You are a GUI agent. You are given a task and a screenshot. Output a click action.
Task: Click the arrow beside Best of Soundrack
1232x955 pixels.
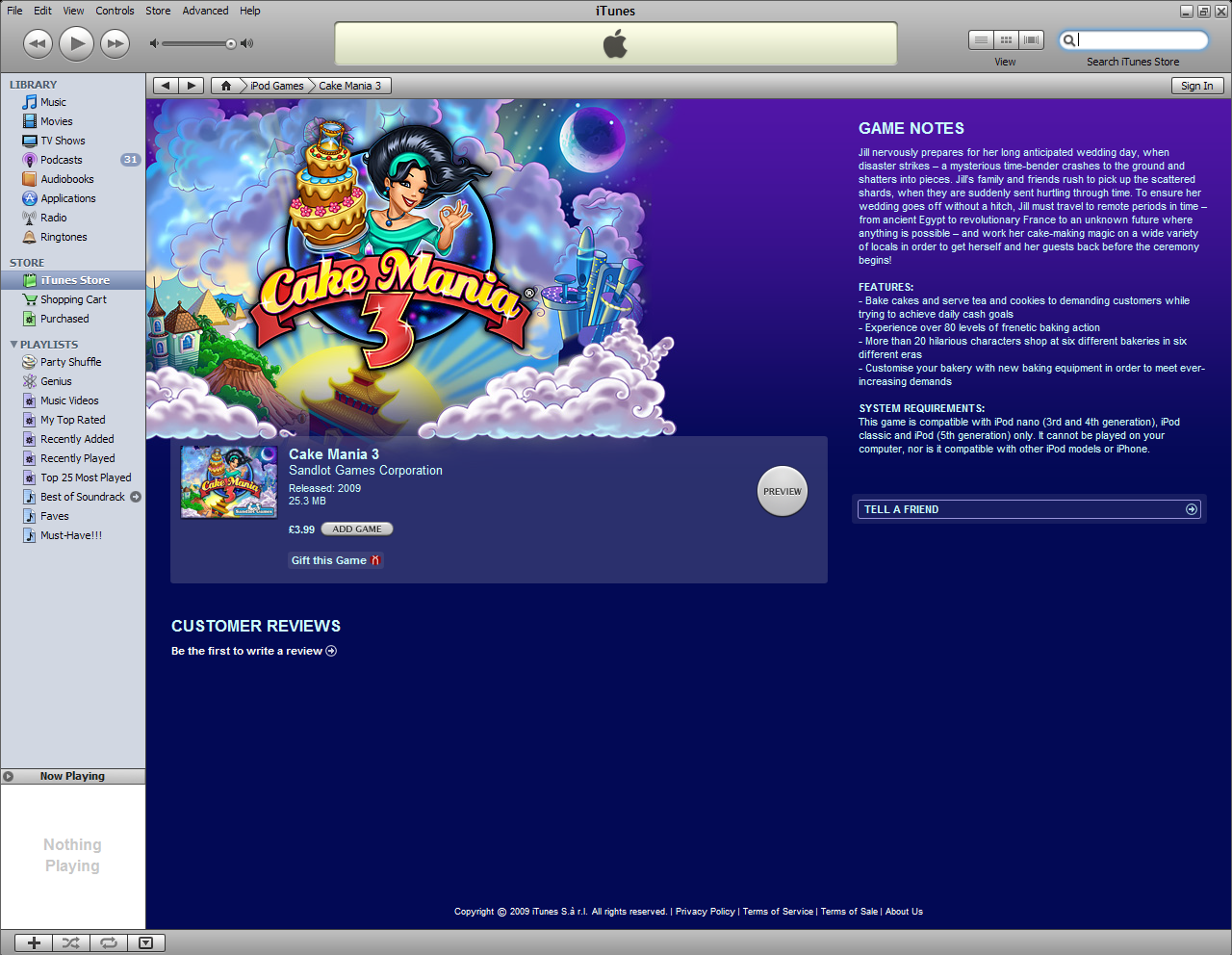(x=136, y=497)
